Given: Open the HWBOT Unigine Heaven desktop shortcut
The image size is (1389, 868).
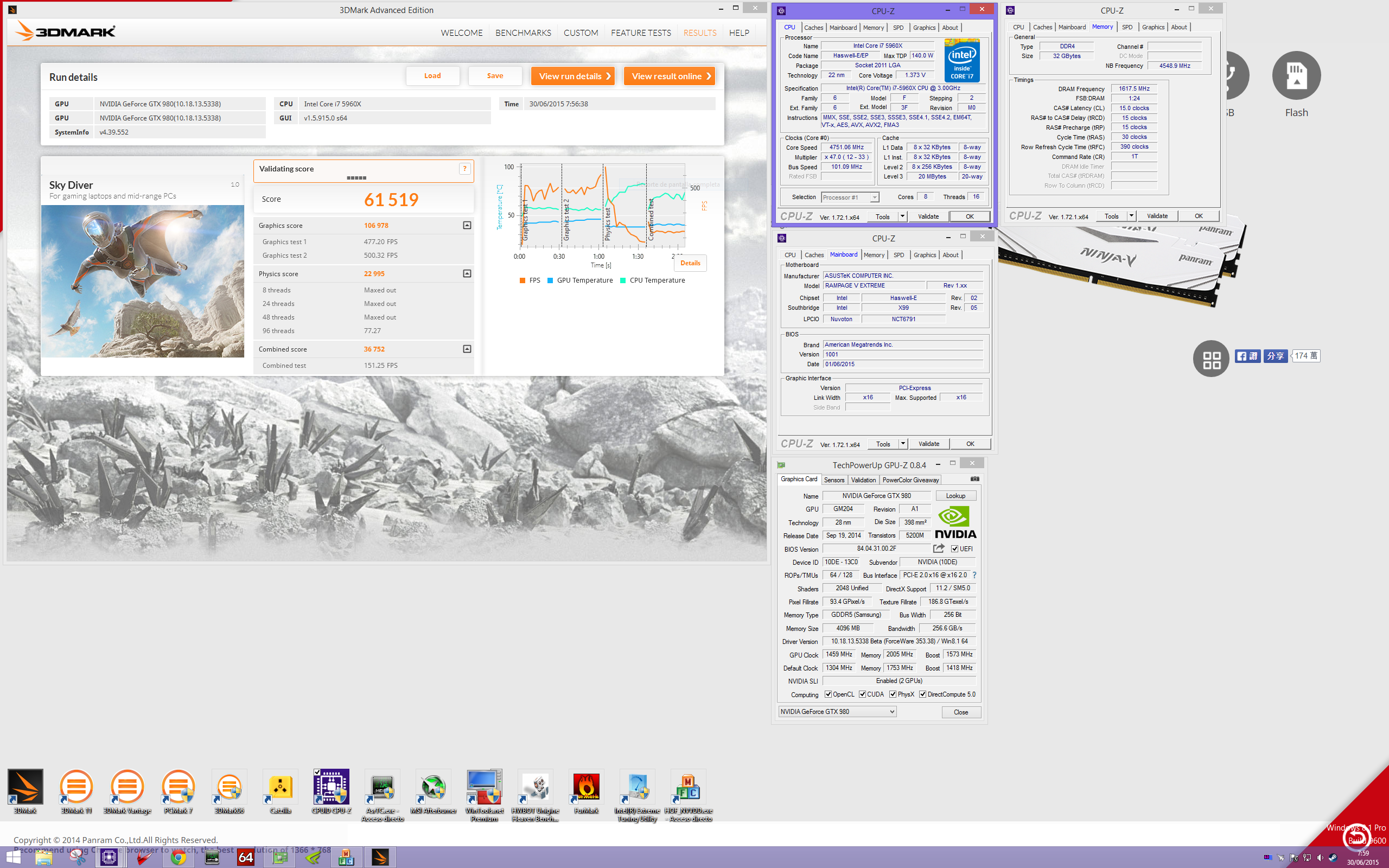Looking at the screenshot, I should tap(536, 795).
